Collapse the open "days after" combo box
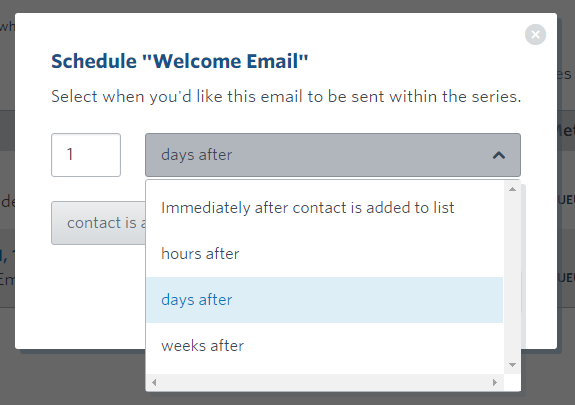The width and height of the screenshot is (575, 405). [x=333, y=155]
